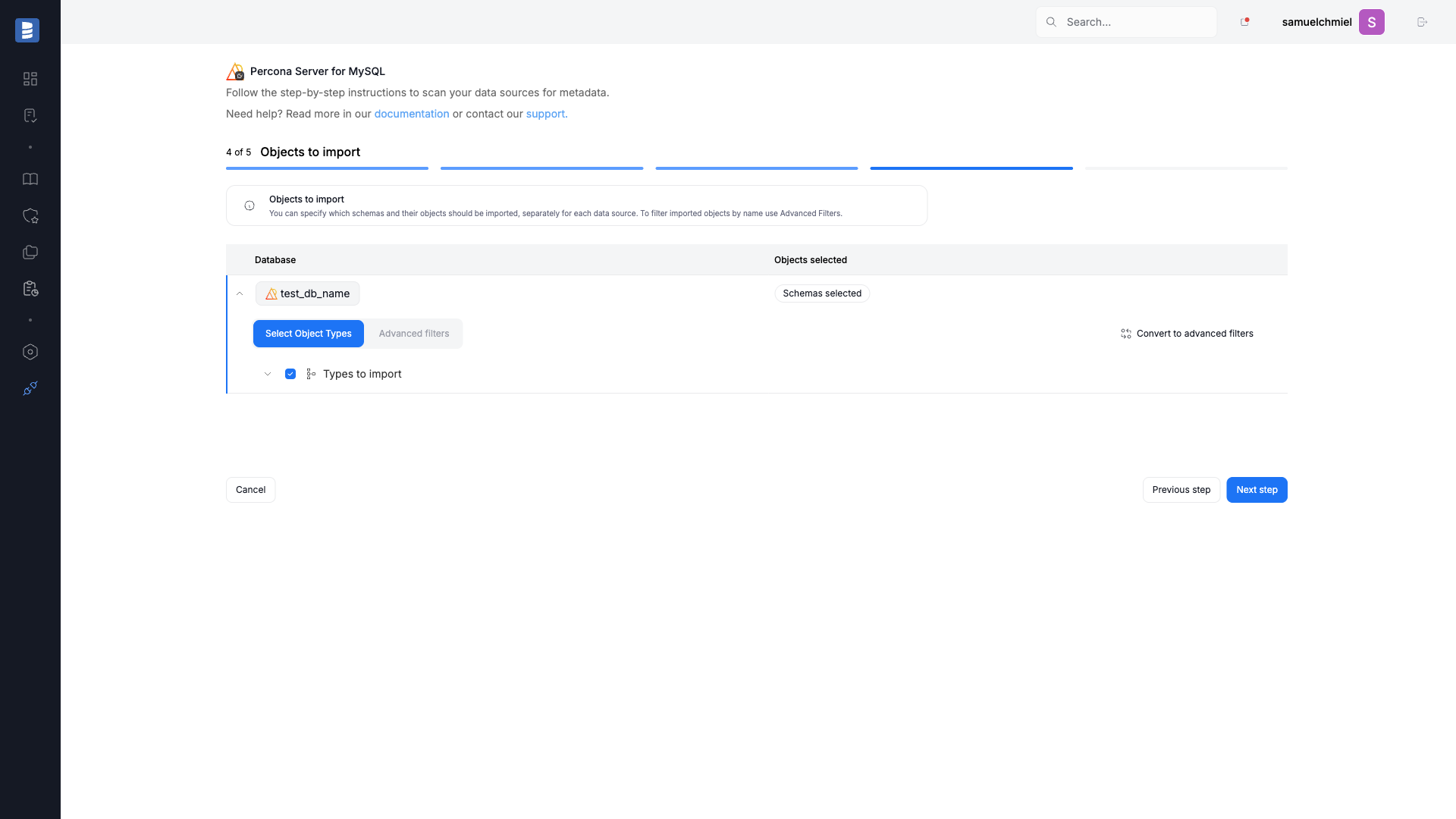1456x819 pixels.
Task: Open the dashboard grid icon in sidebar
Action: pos(30,79)
